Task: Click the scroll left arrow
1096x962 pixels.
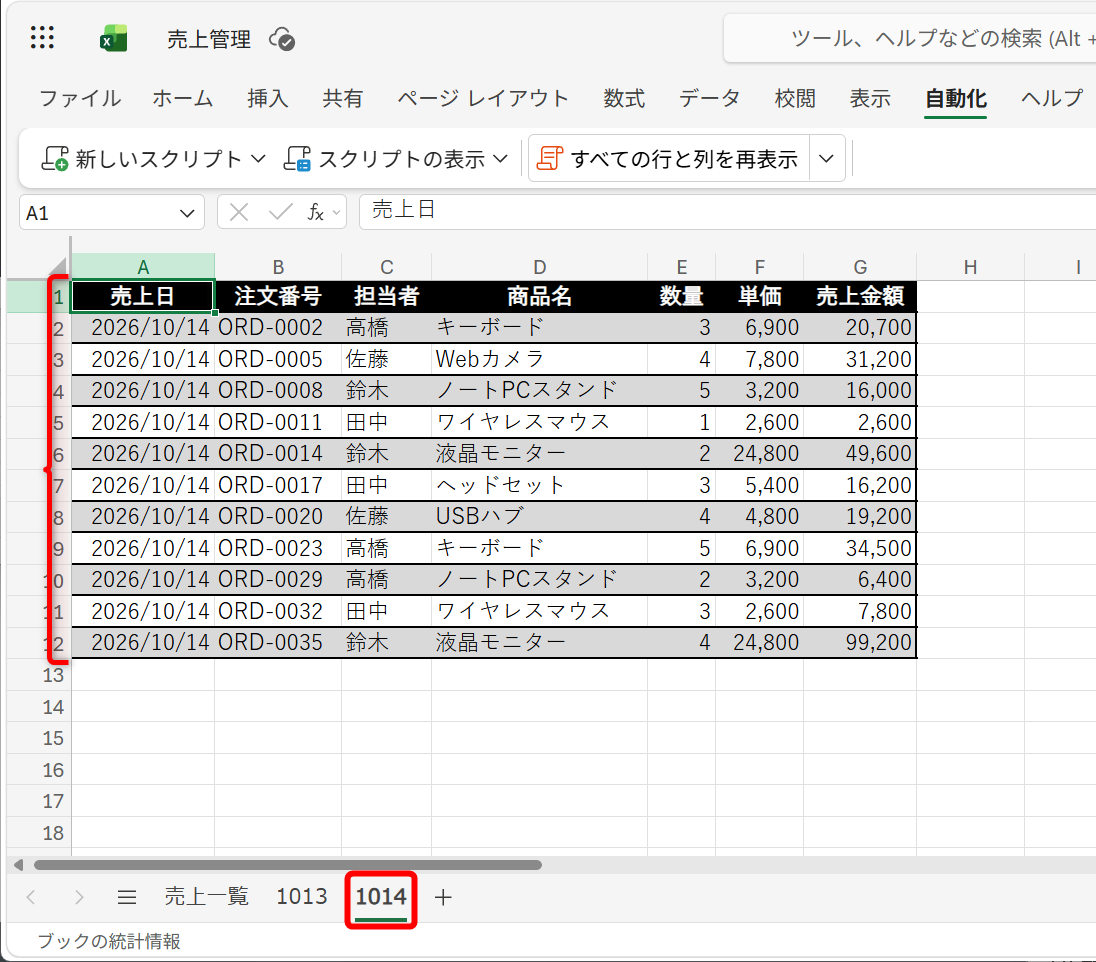Action: pyautogui.click(x=18, y=865)
